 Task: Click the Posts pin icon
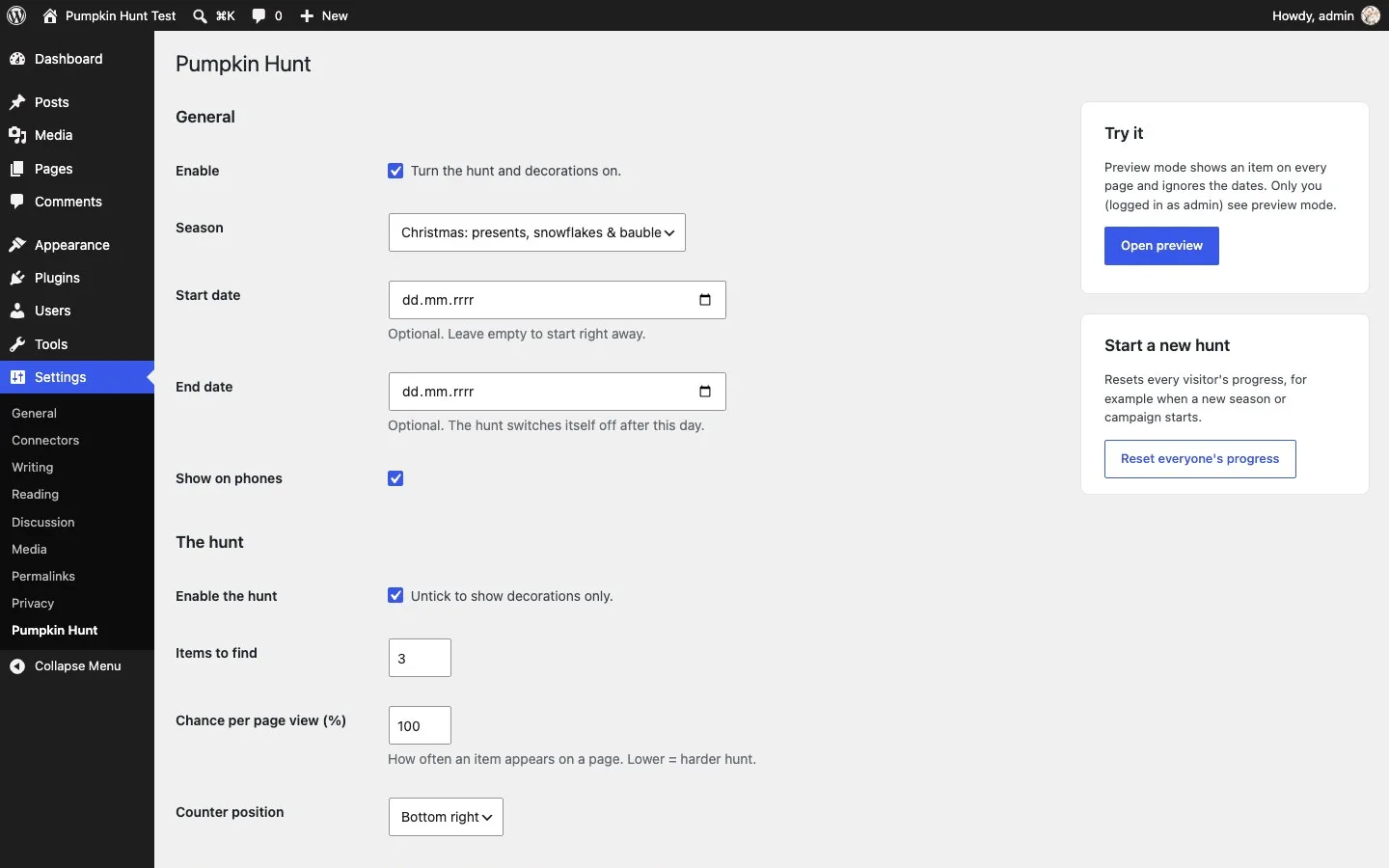(x=17, y=102)
